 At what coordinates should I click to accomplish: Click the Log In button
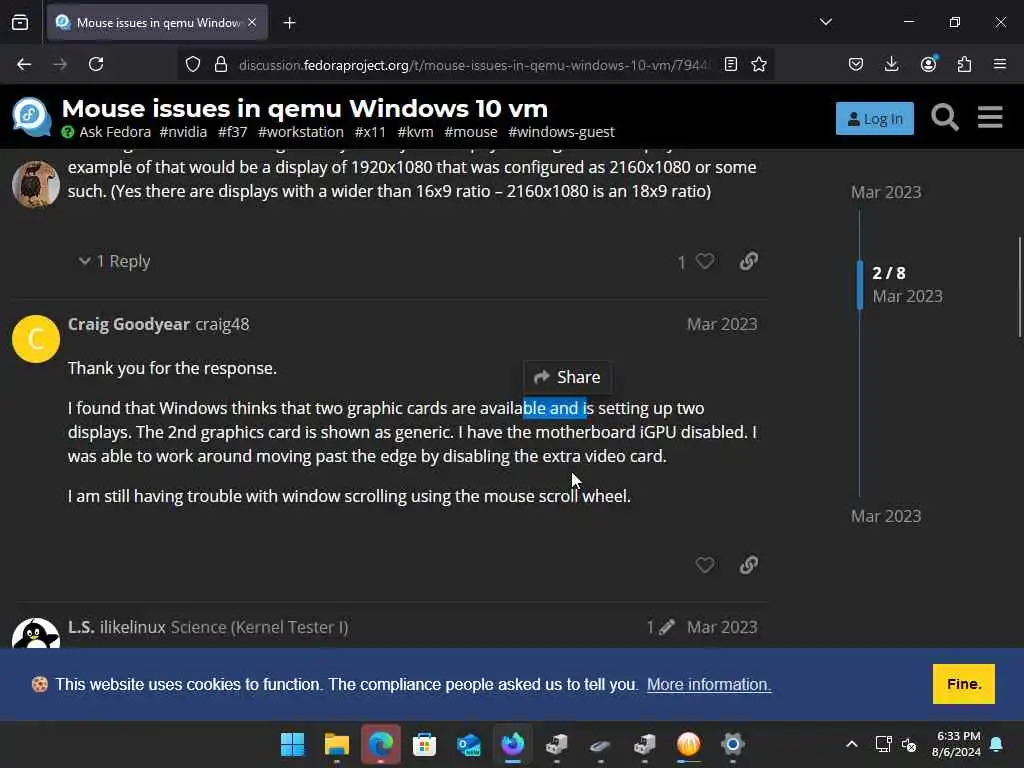[x=874, y=118]
